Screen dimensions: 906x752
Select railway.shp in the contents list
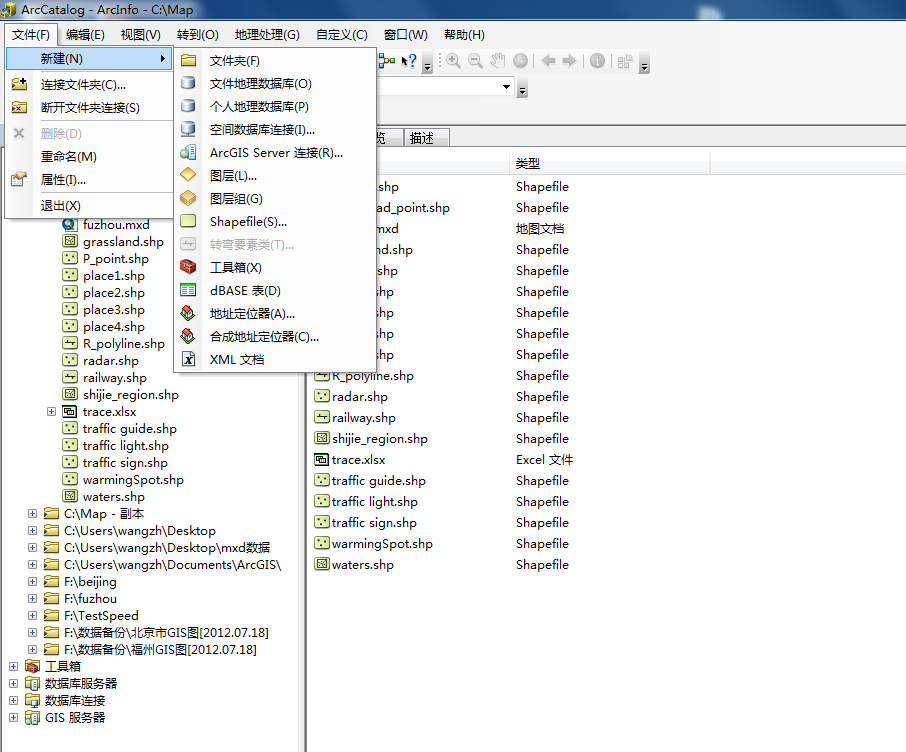363,417
